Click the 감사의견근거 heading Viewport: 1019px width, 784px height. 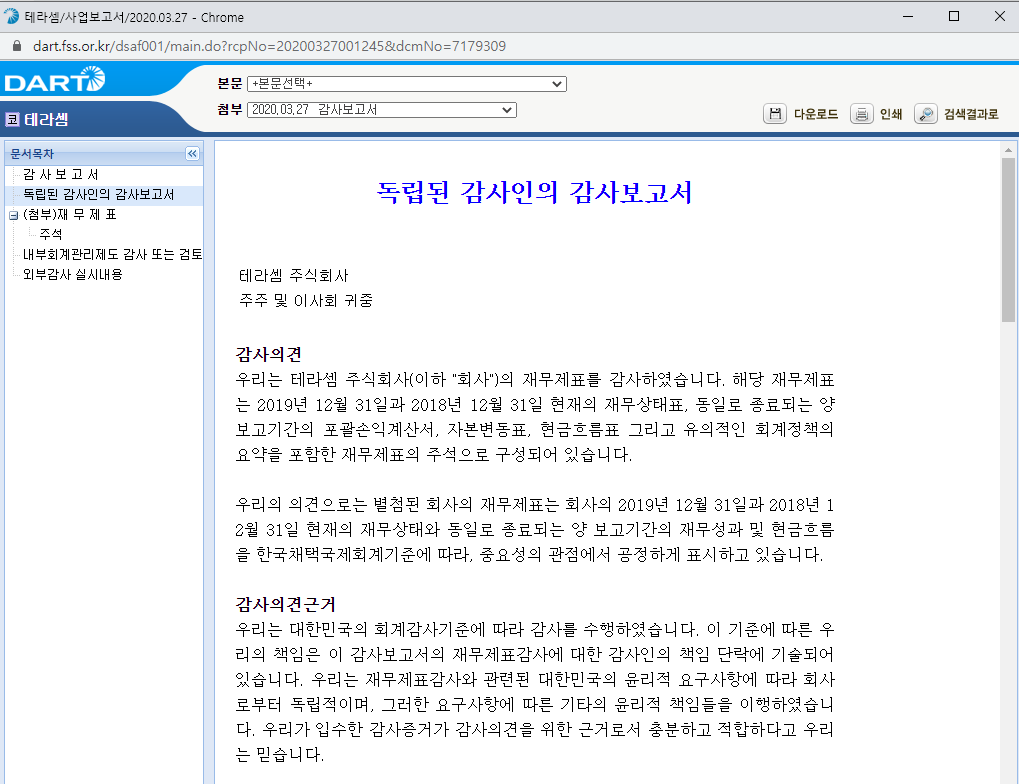(x=285, y=605)
